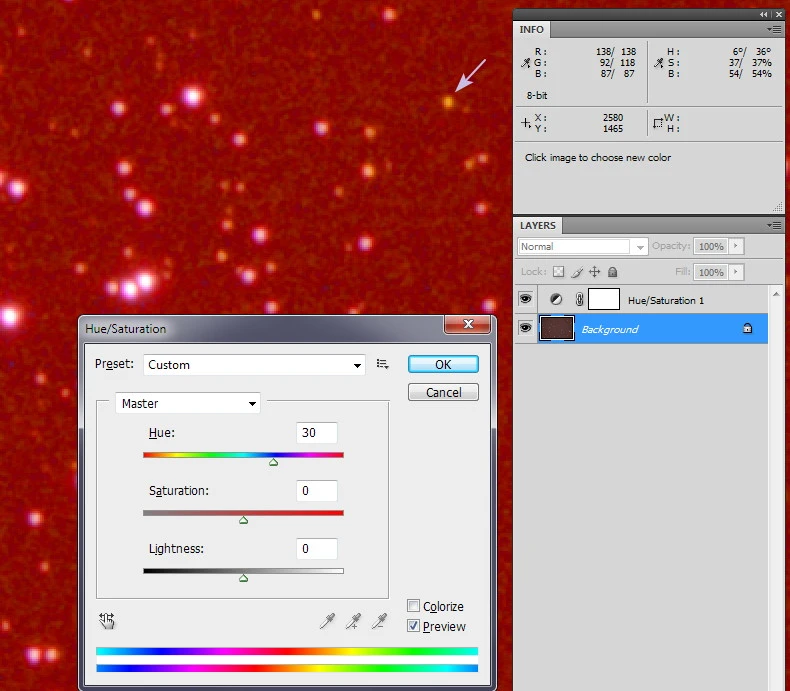Enable the Colorize checkbox
The image size is (790, 691).
[x=414, y=606]
